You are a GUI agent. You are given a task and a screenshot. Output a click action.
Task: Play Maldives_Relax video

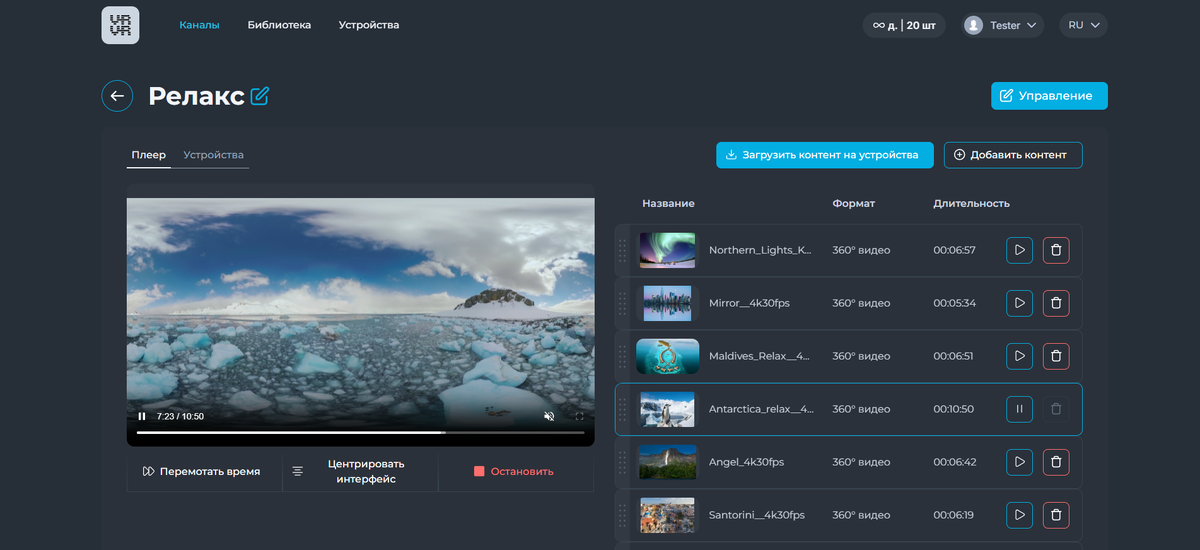[1019, 356]
